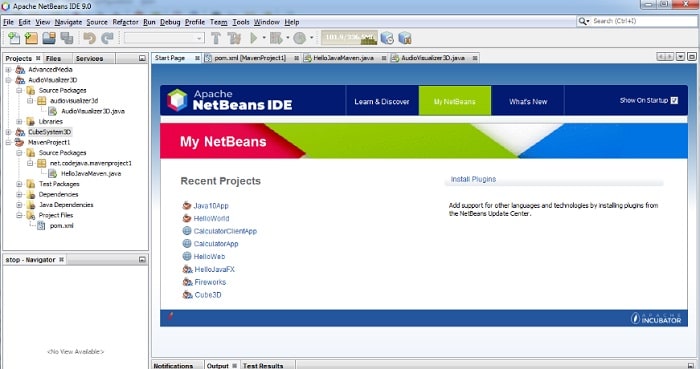This screenshot has height=369, width=700.
Task: Minimize the Projects panel
Action: [x=142, y=58]
